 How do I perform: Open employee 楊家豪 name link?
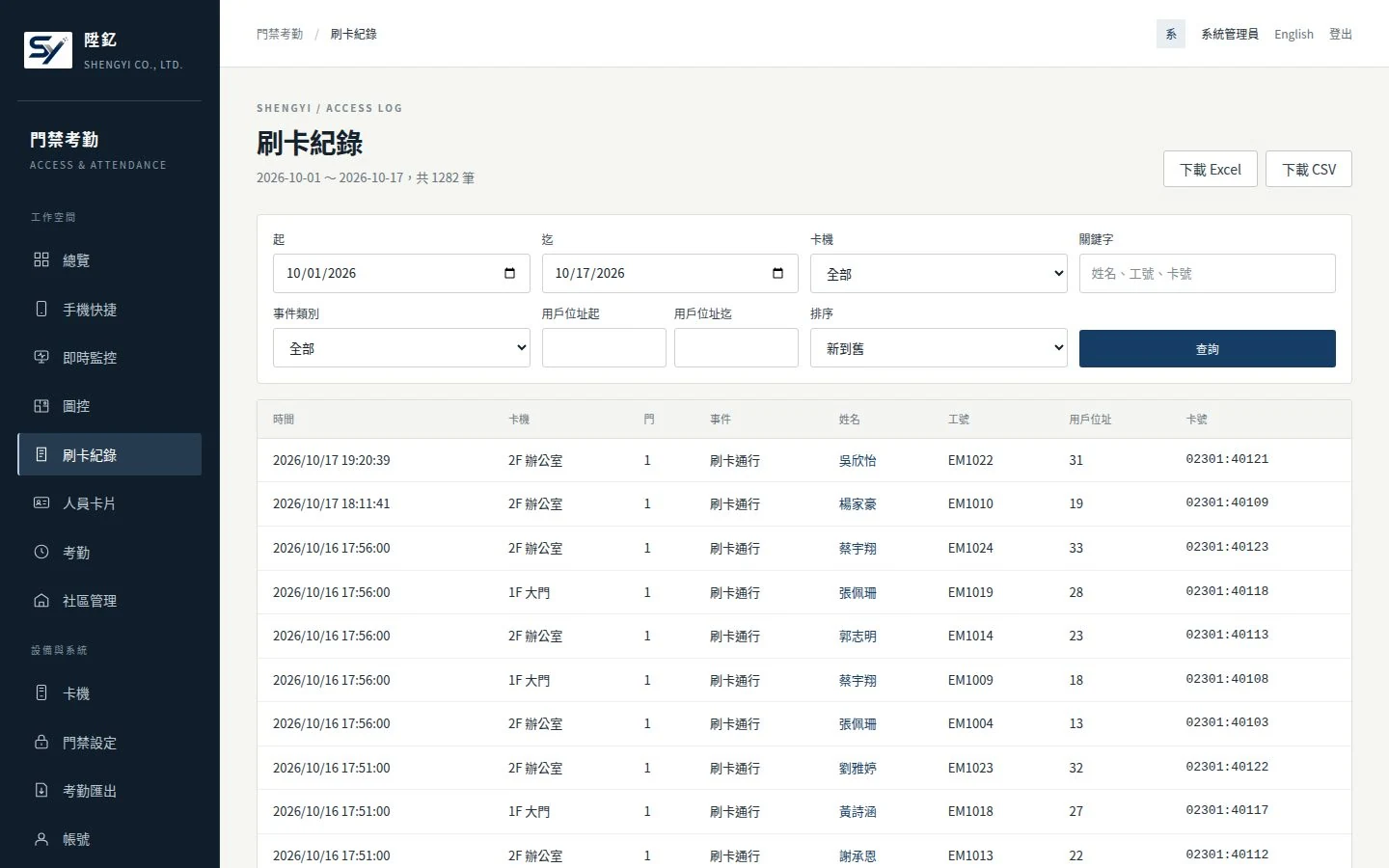pyautogui.click(x=858, y=504)
